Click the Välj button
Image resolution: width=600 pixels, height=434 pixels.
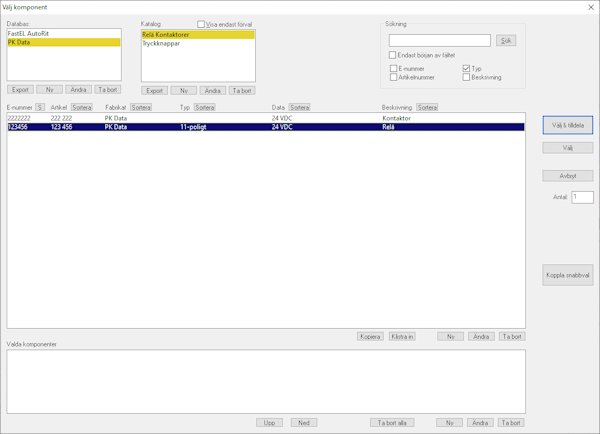(568, 148)
